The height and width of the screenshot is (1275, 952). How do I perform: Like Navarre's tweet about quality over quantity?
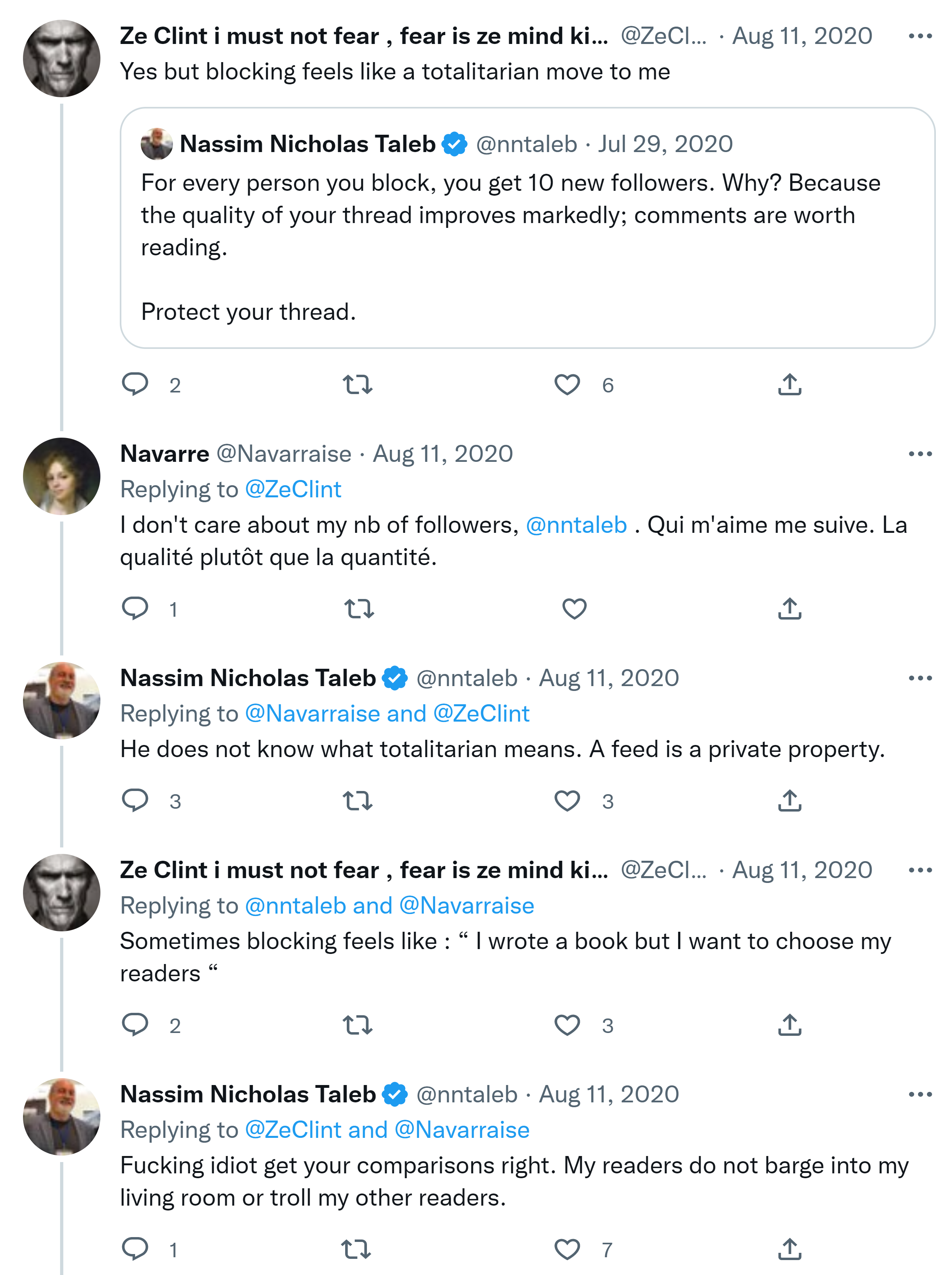(574, 609)
